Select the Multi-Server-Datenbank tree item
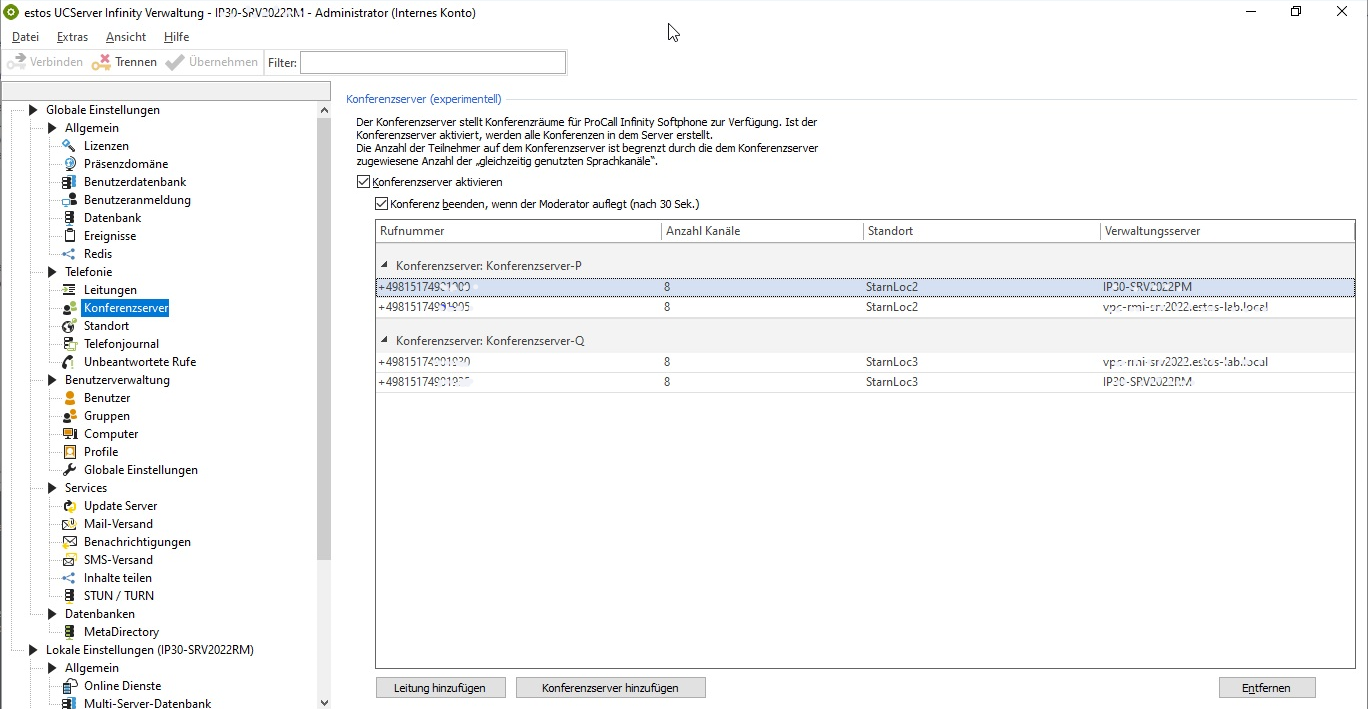 click(147, 703)
